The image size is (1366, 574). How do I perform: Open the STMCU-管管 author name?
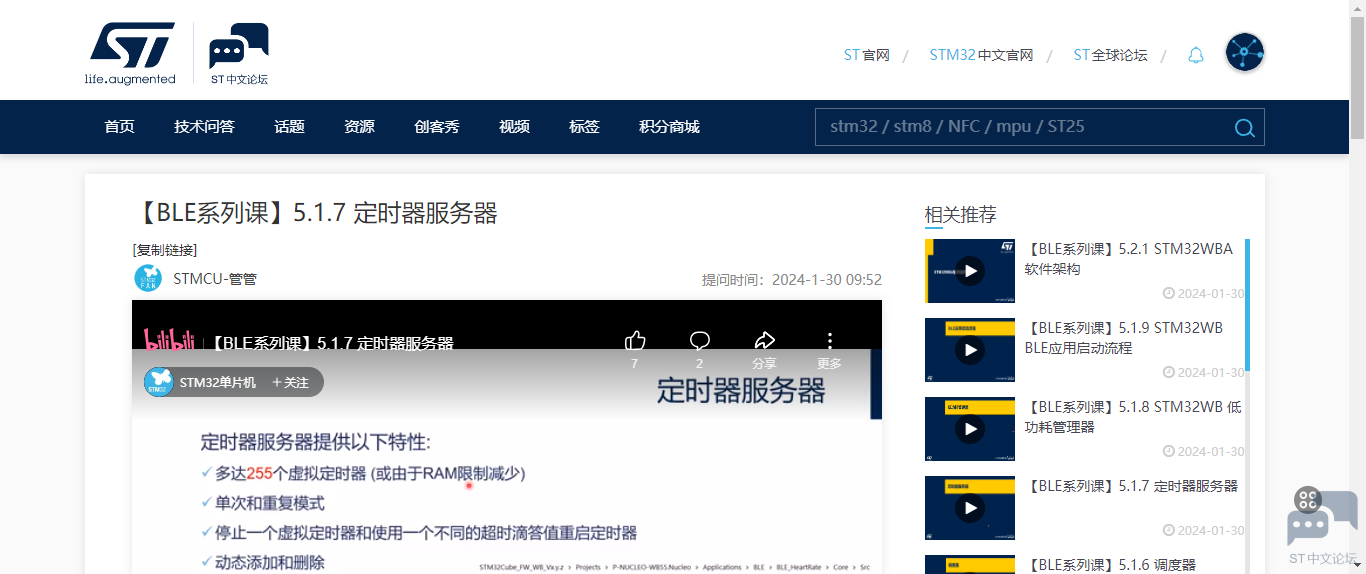215,279
